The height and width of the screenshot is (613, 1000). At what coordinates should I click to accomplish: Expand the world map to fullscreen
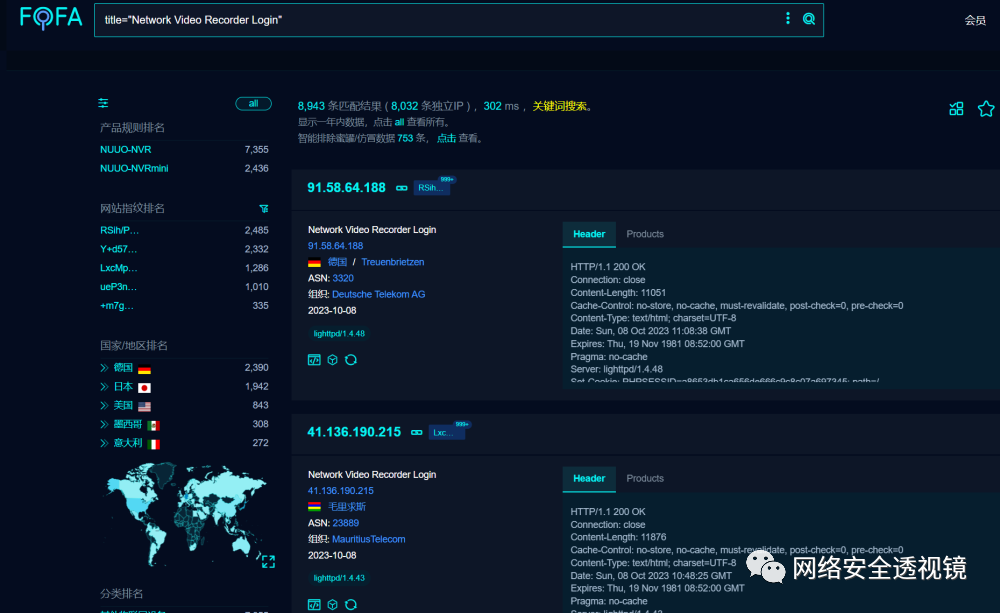[268, 561]
